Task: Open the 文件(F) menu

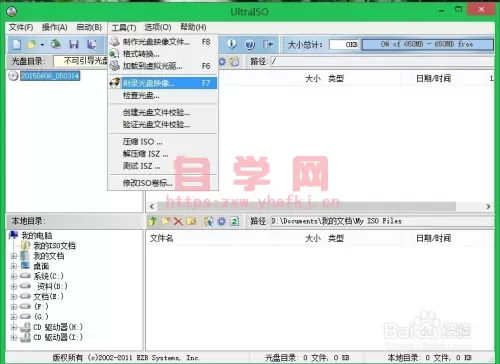Action: (21, 27)
